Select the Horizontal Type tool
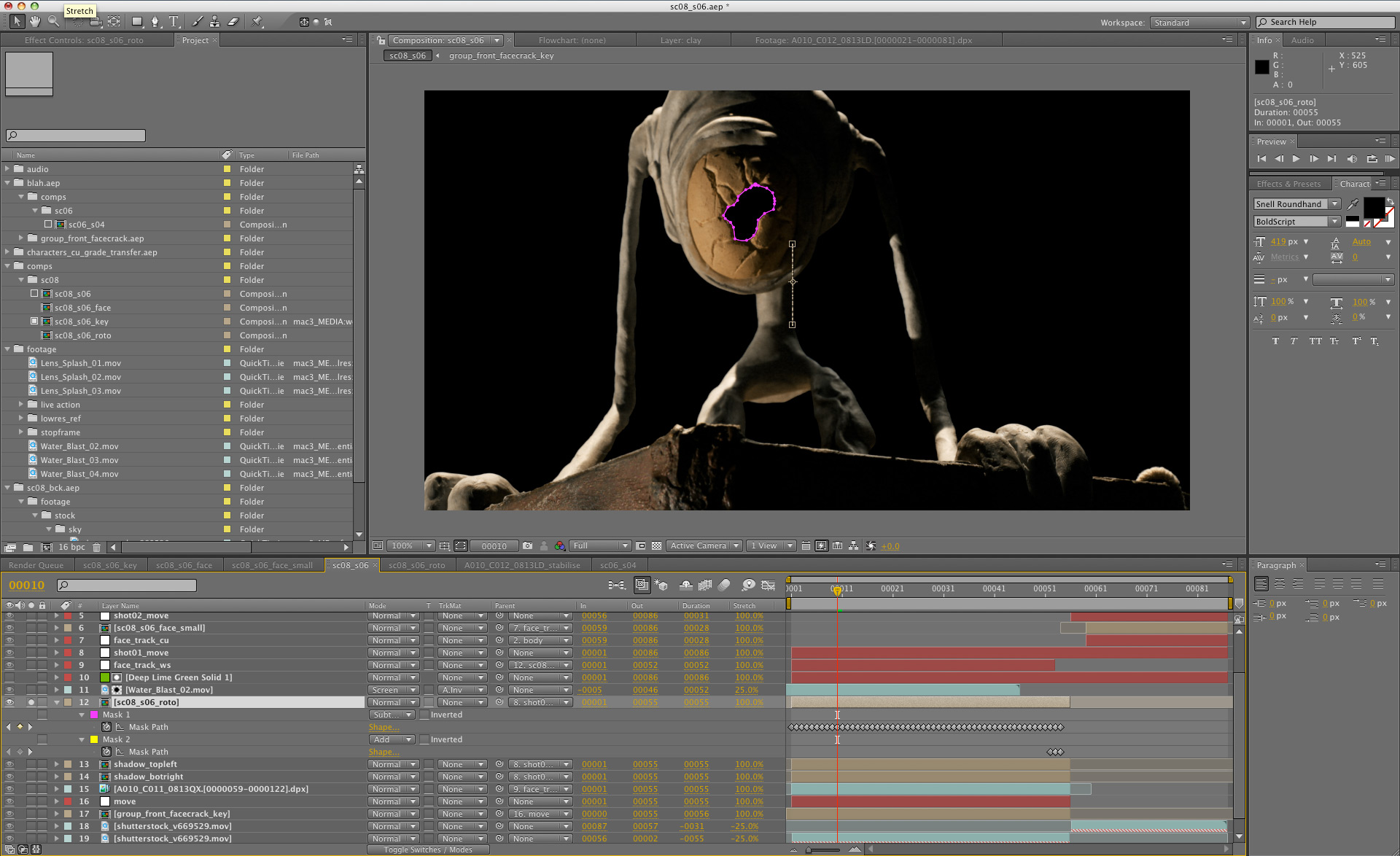 tap(174, 22)
